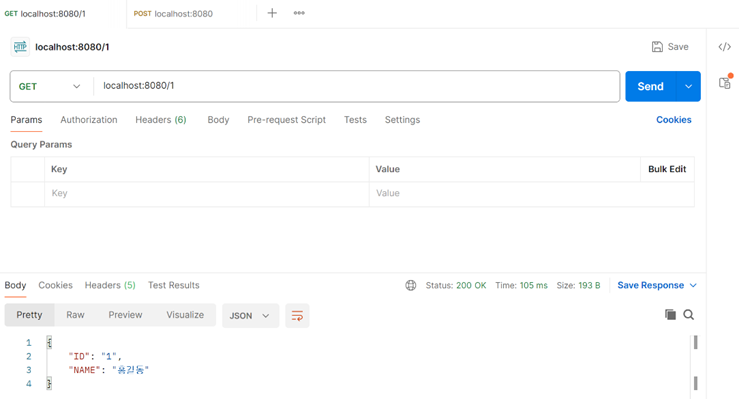Open the Test Results tab
The height and width of the screenshot is (399, 739).
pyautogui.click(x=173, y=285)
